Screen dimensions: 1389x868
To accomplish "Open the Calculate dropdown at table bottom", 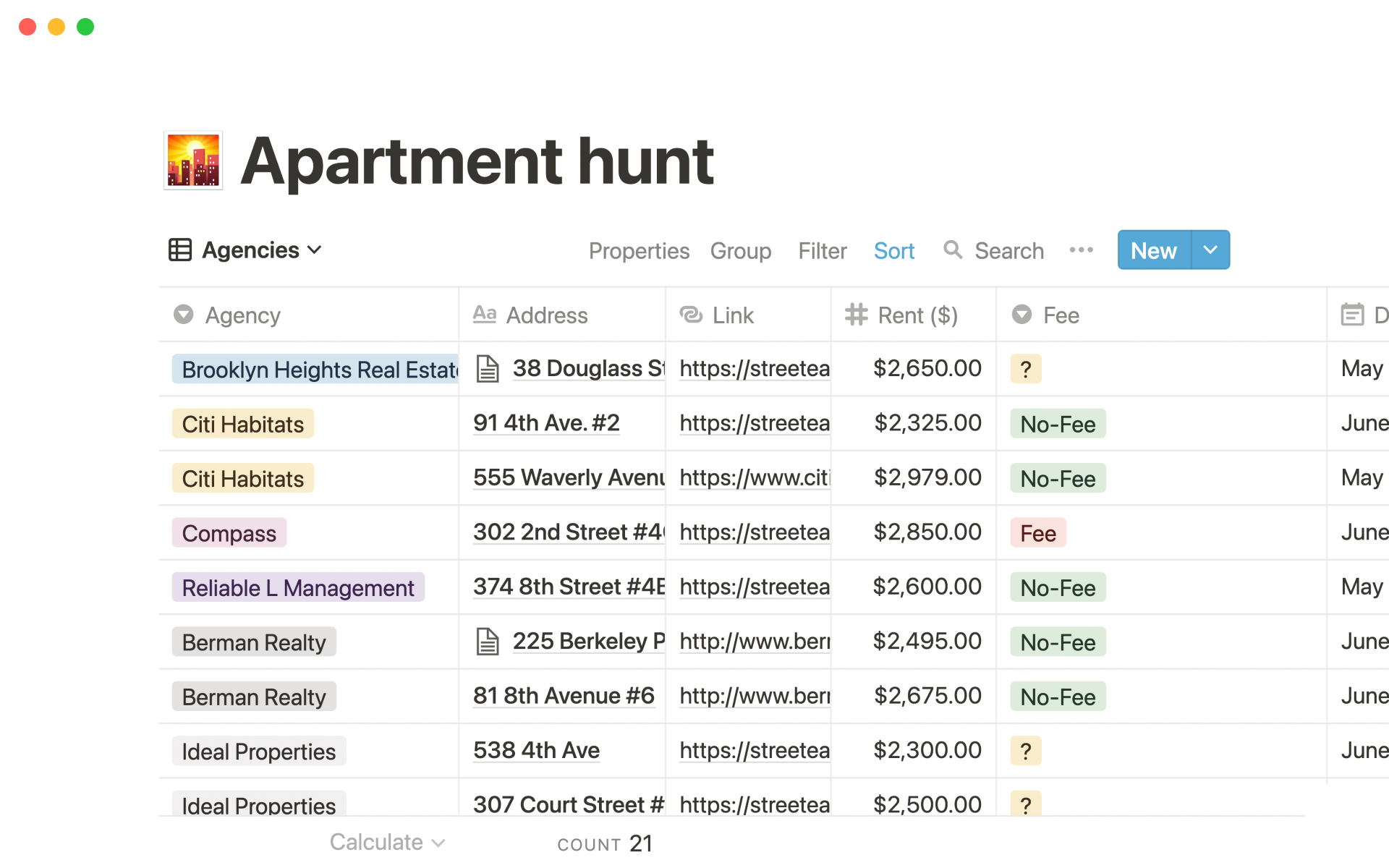I will point(387,843).
